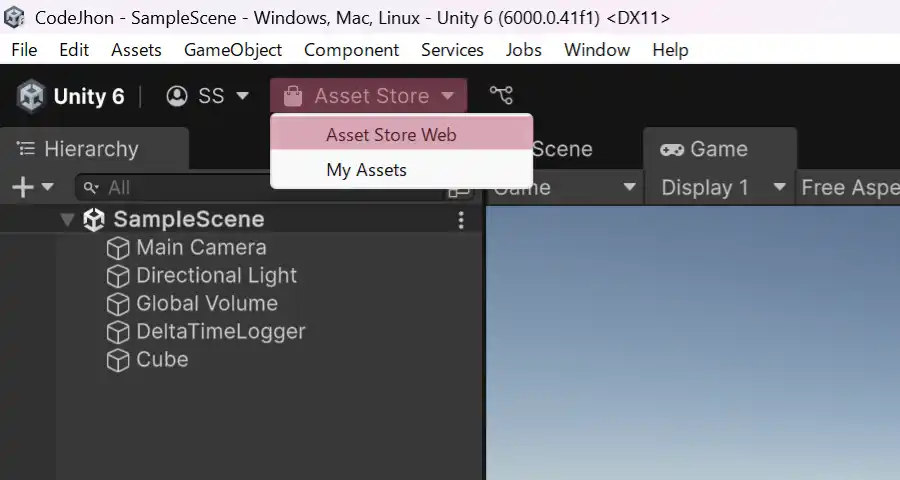This screenshot has height=480, width=900.
Task: Click the version control branch icon
Action: click(x=501, y=96)
